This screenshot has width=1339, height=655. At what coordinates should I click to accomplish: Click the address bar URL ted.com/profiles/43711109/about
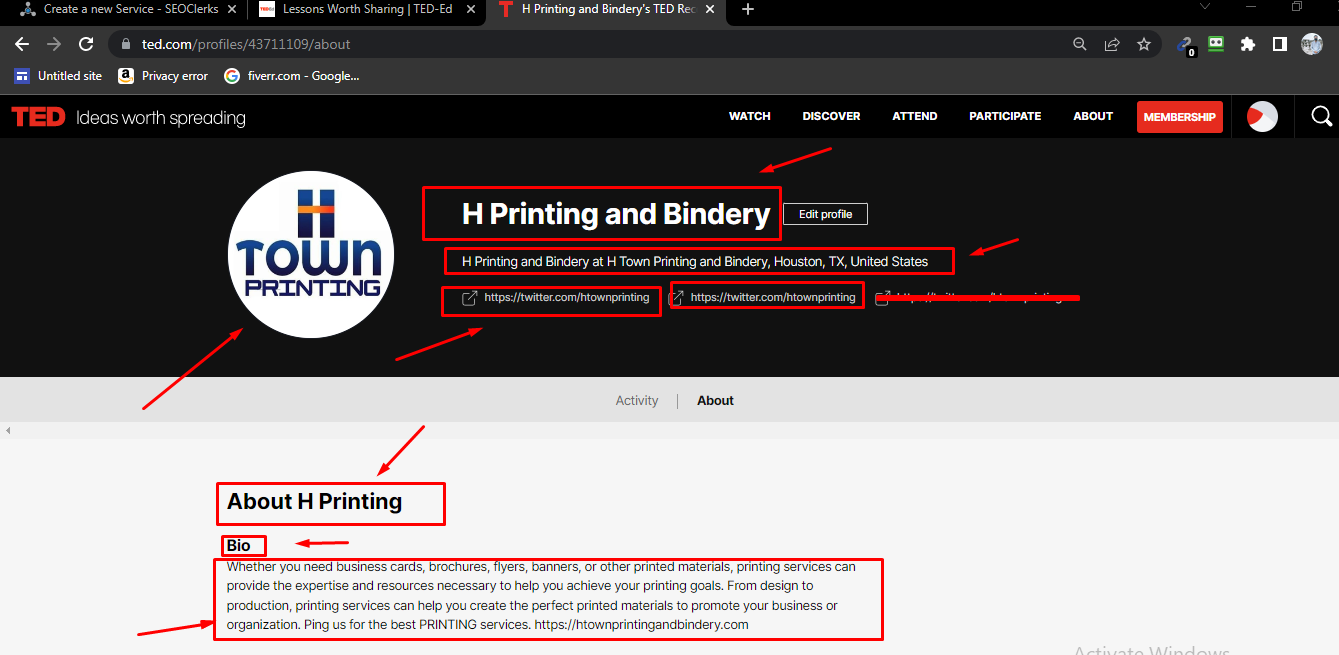(246, 44)
